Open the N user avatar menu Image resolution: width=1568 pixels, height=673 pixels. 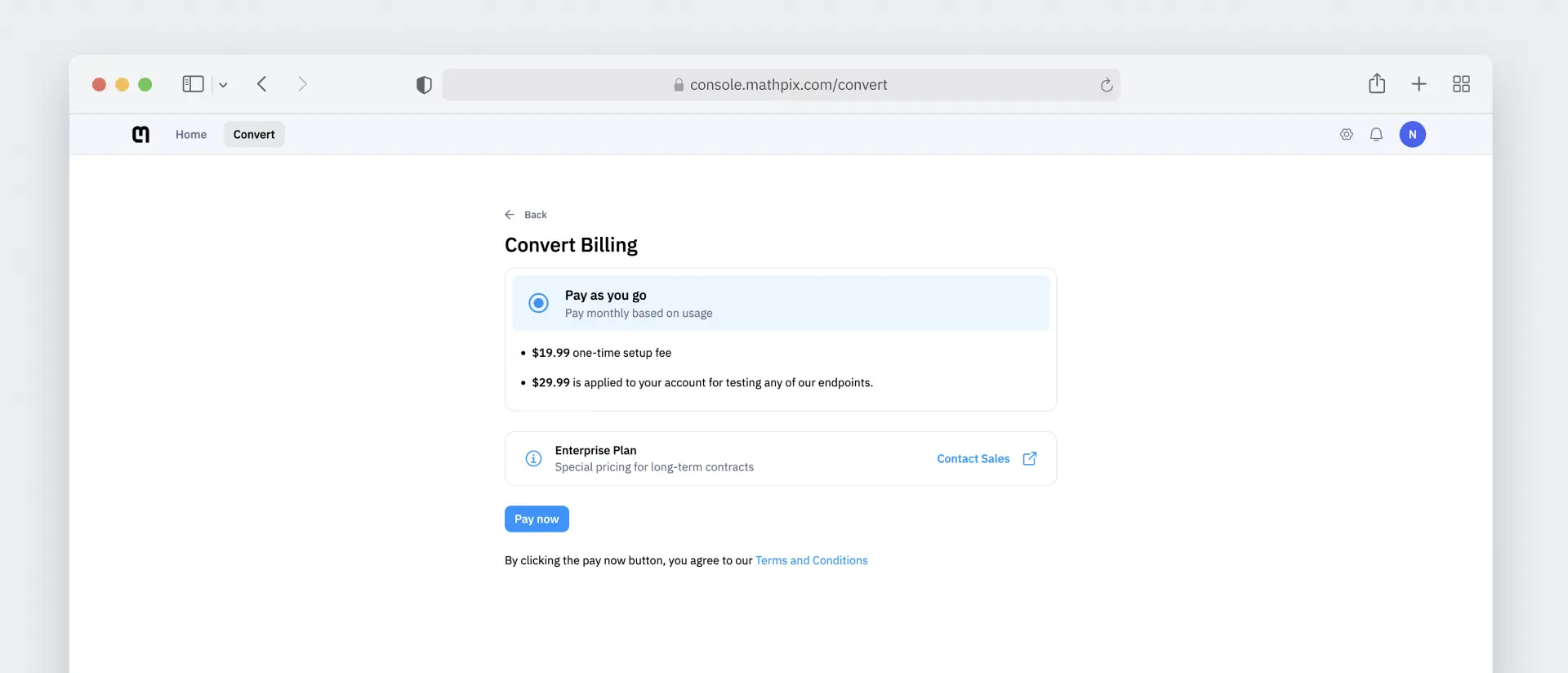pyautogui.click(x=1412, y=134)
